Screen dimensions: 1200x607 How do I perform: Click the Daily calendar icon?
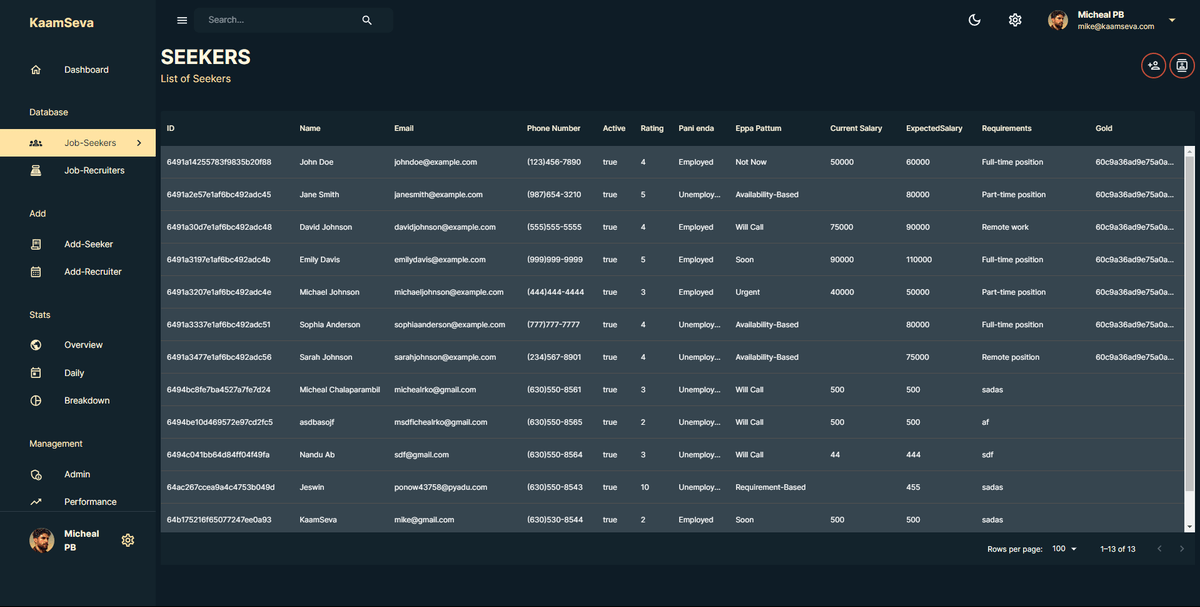[x=36, y=373]
